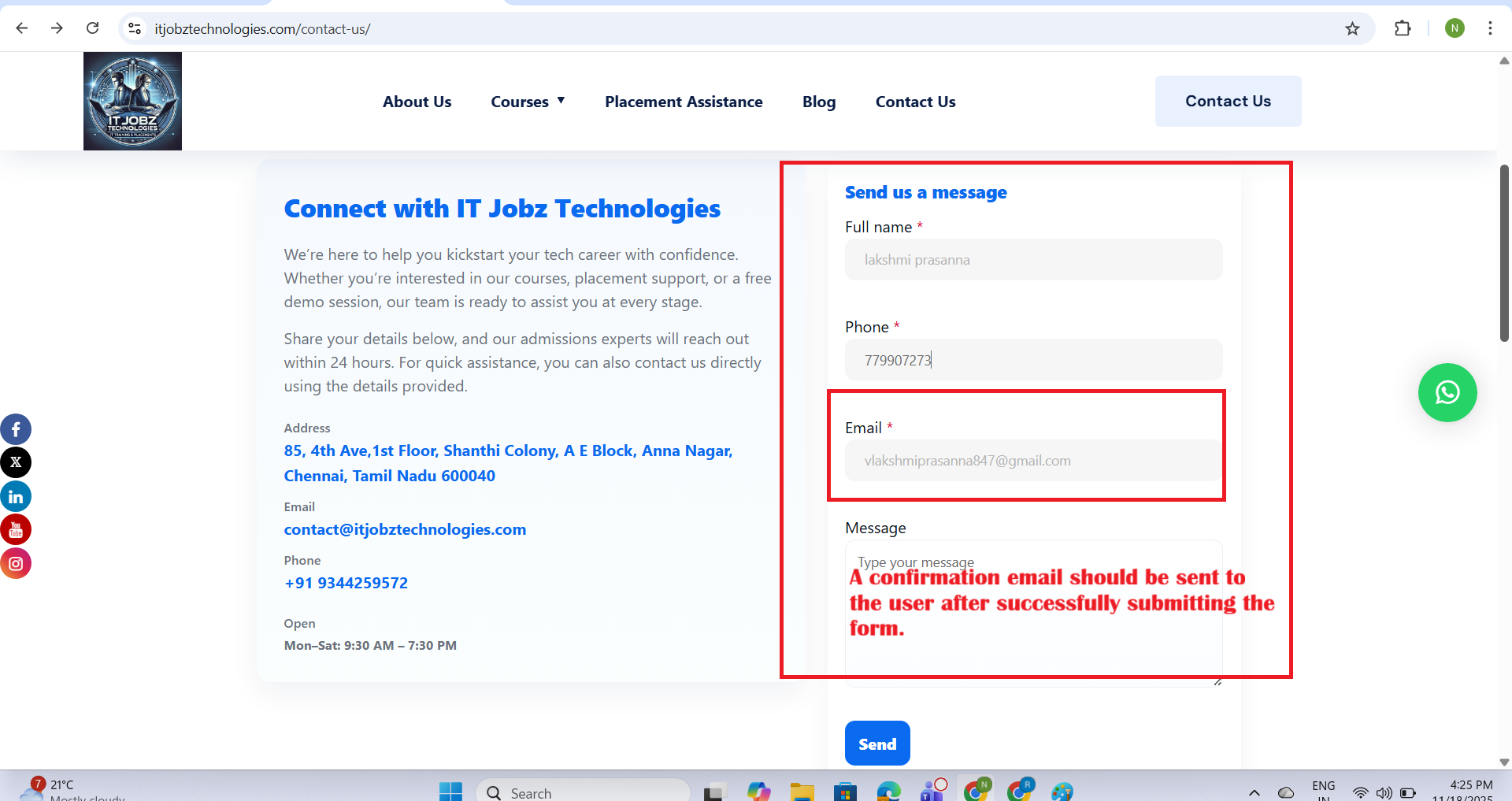
Task: Reload the page using the refresh icon
Action: 93,28
